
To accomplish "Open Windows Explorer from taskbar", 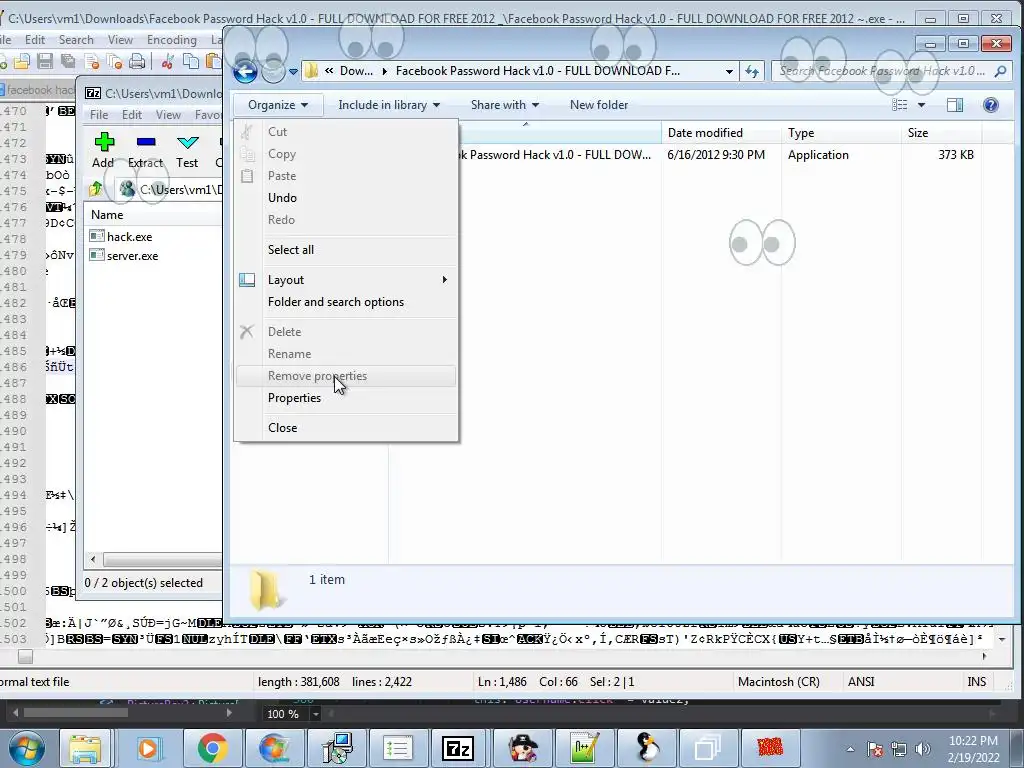I will point(85,748).
